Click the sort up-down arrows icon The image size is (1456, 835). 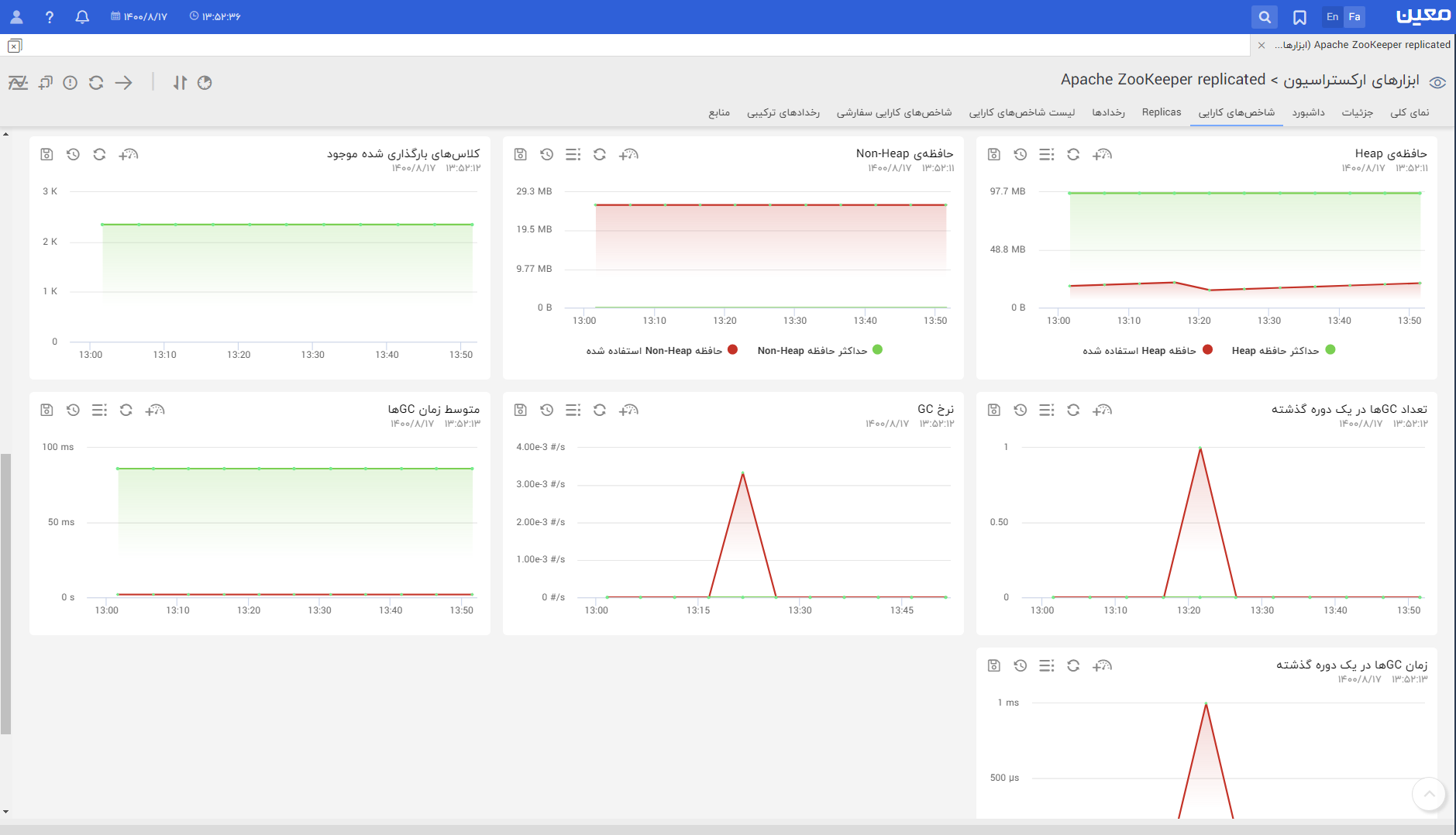pos(180,82)
